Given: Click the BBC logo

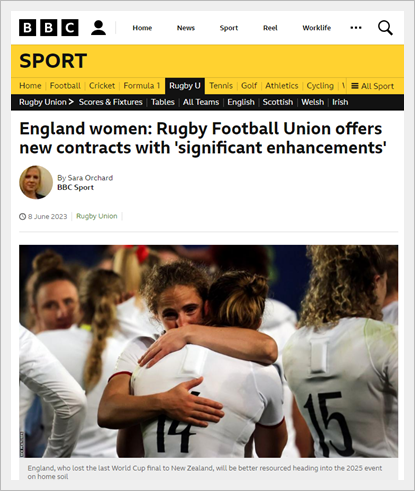Looking at the screenshot, I should point(49,28).
